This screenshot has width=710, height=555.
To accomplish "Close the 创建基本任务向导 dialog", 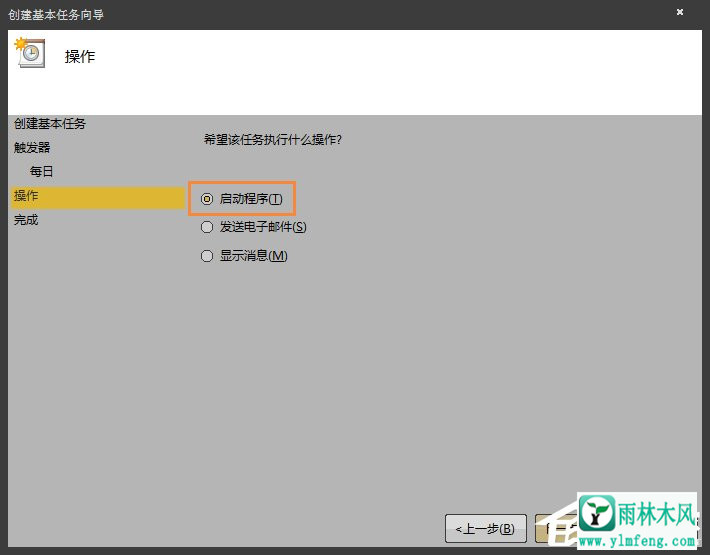I will pyautogui.click(x=680, y=12).
